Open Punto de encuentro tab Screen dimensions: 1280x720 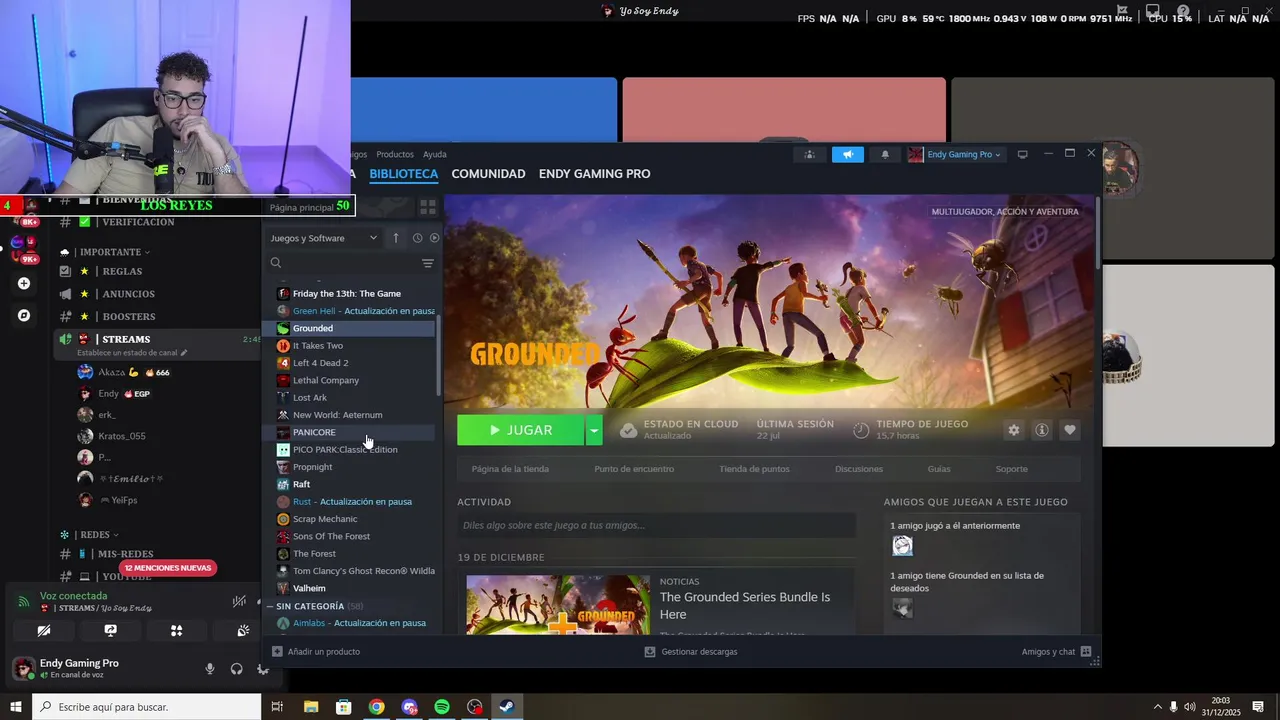634,469
